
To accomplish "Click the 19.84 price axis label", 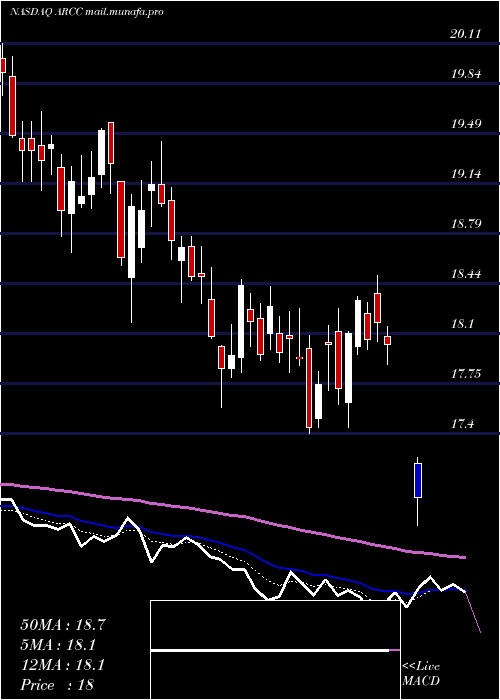I will point(466,74).
